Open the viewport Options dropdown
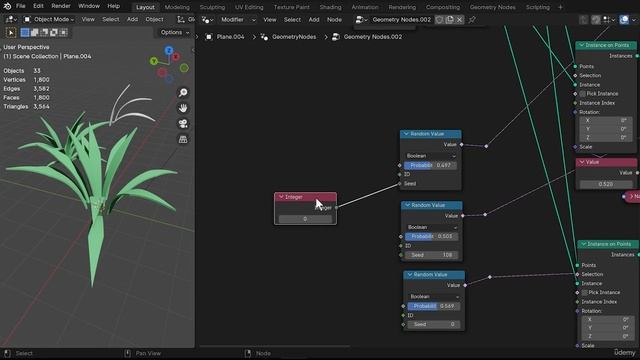This screenshot has width=640, height=360. [x=174, y=32]
